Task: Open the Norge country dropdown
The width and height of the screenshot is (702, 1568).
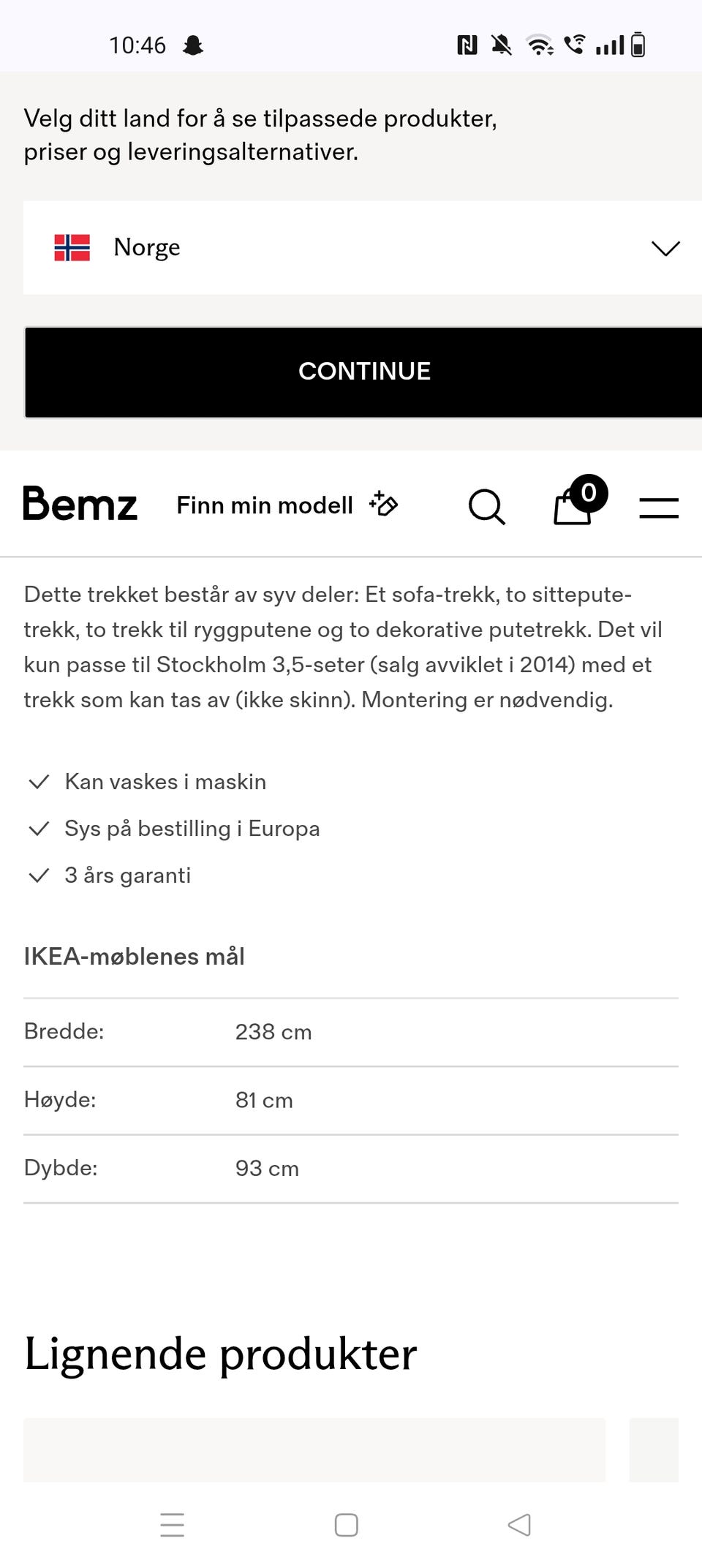Action: [363, 248]
